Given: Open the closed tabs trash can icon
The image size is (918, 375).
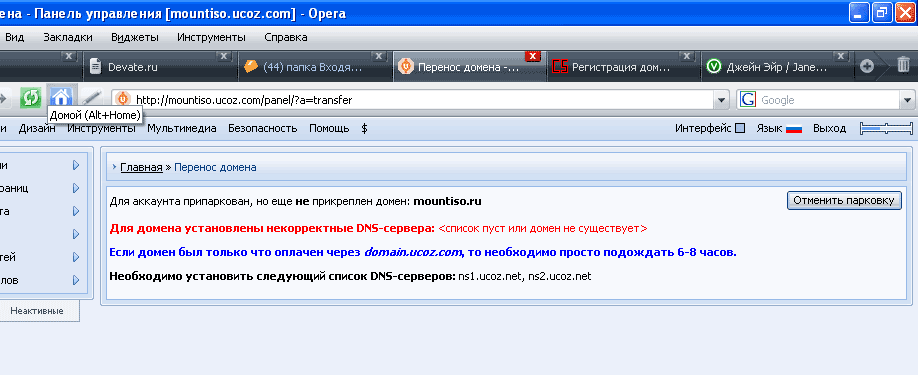Looking at the screenshot, I should point(903,66).
